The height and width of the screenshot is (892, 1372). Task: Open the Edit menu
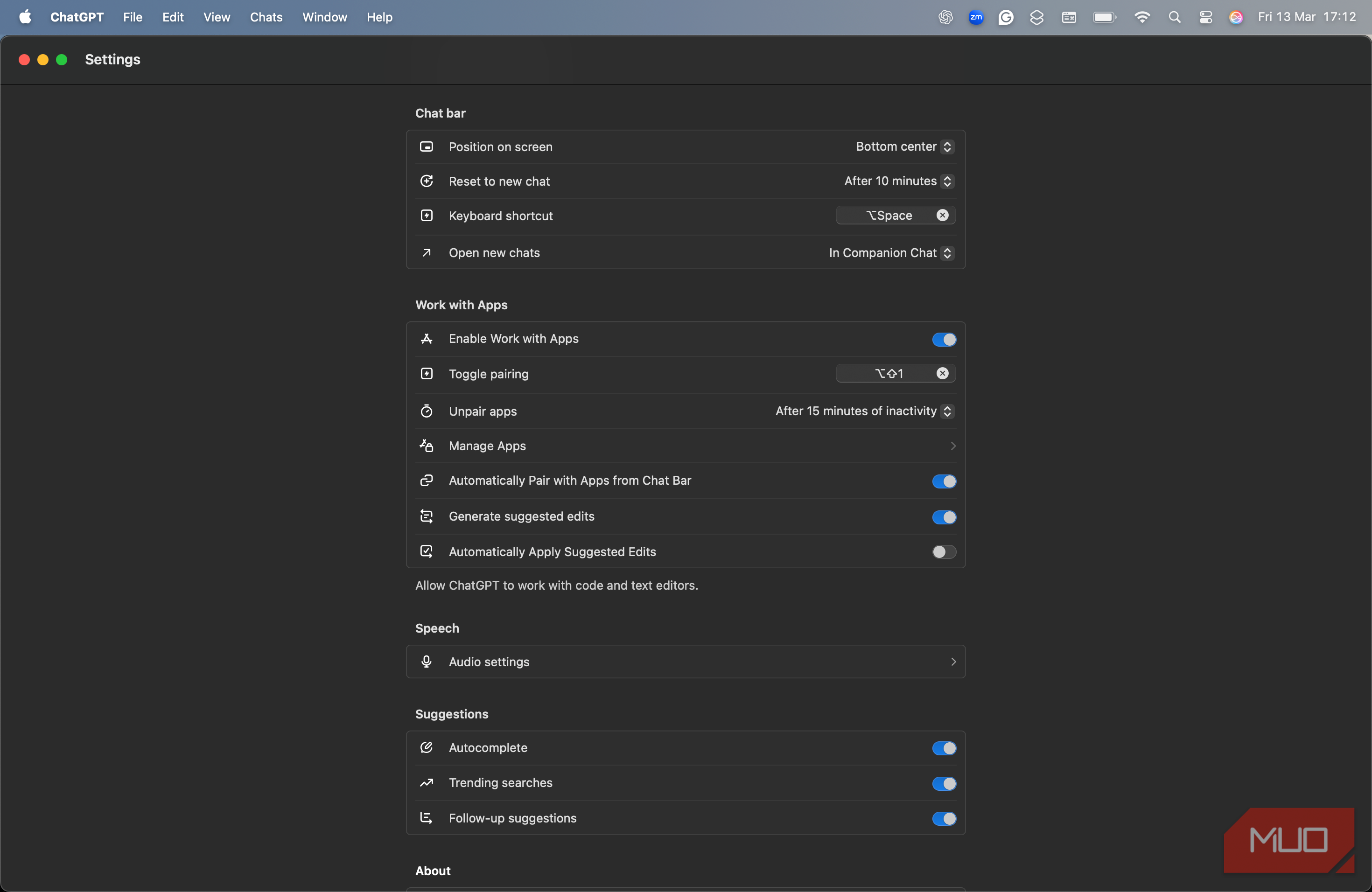point(173,17)
